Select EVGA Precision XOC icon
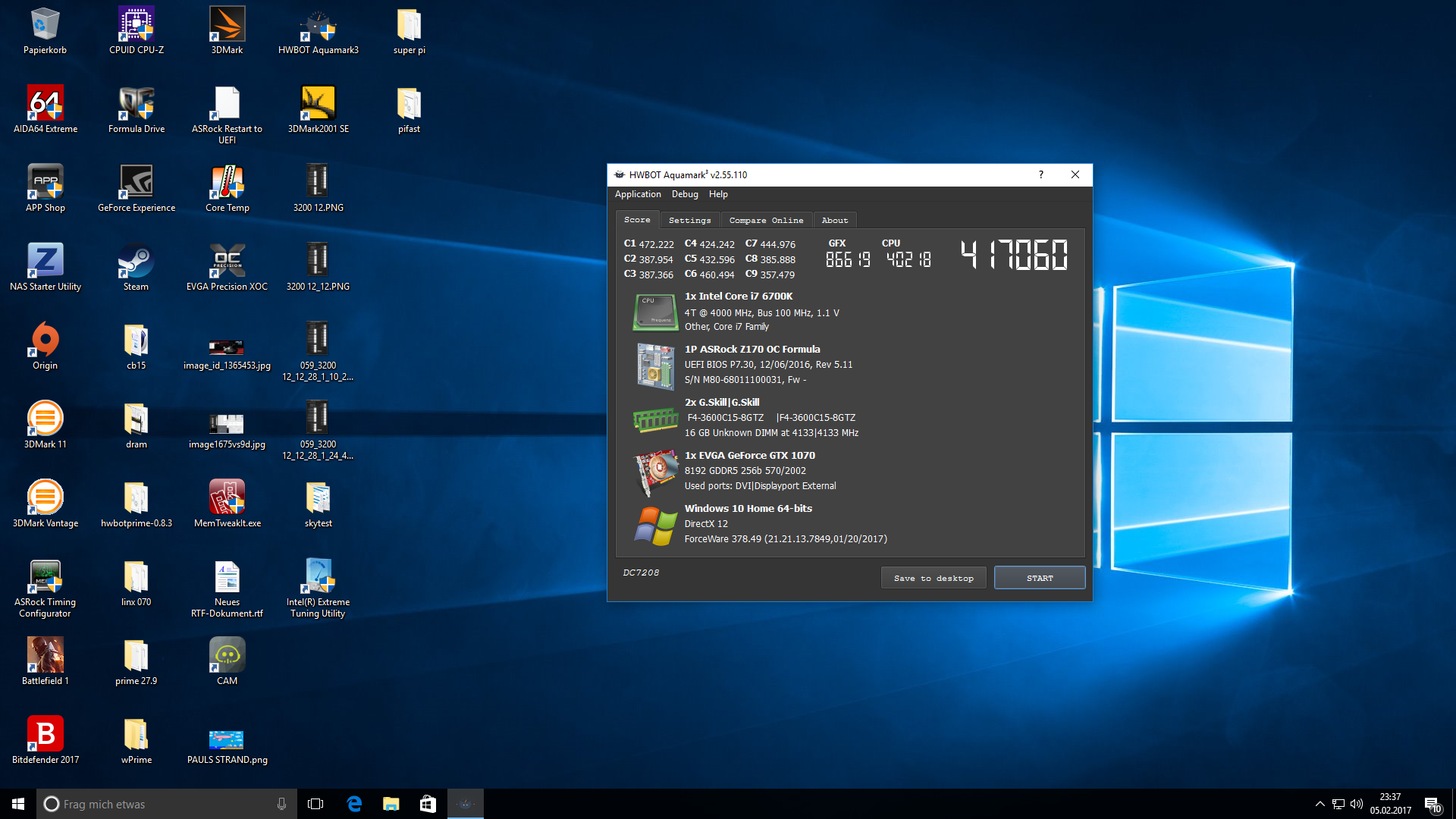Viewport: 1456px width, 819px height. pos(227,268)
